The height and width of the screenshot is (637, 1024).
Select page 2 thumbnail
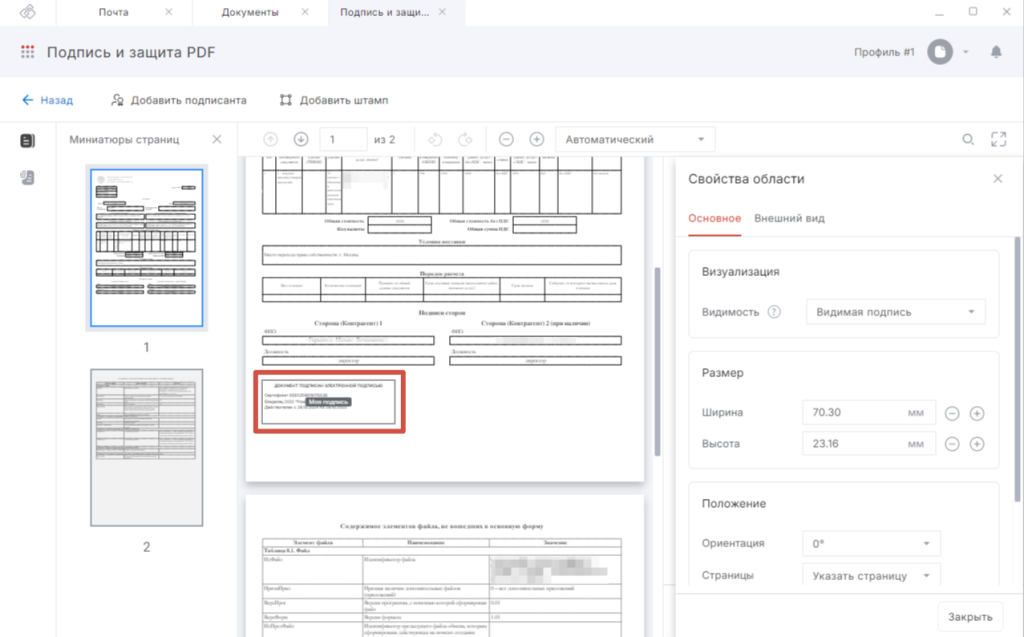(147, 448)
